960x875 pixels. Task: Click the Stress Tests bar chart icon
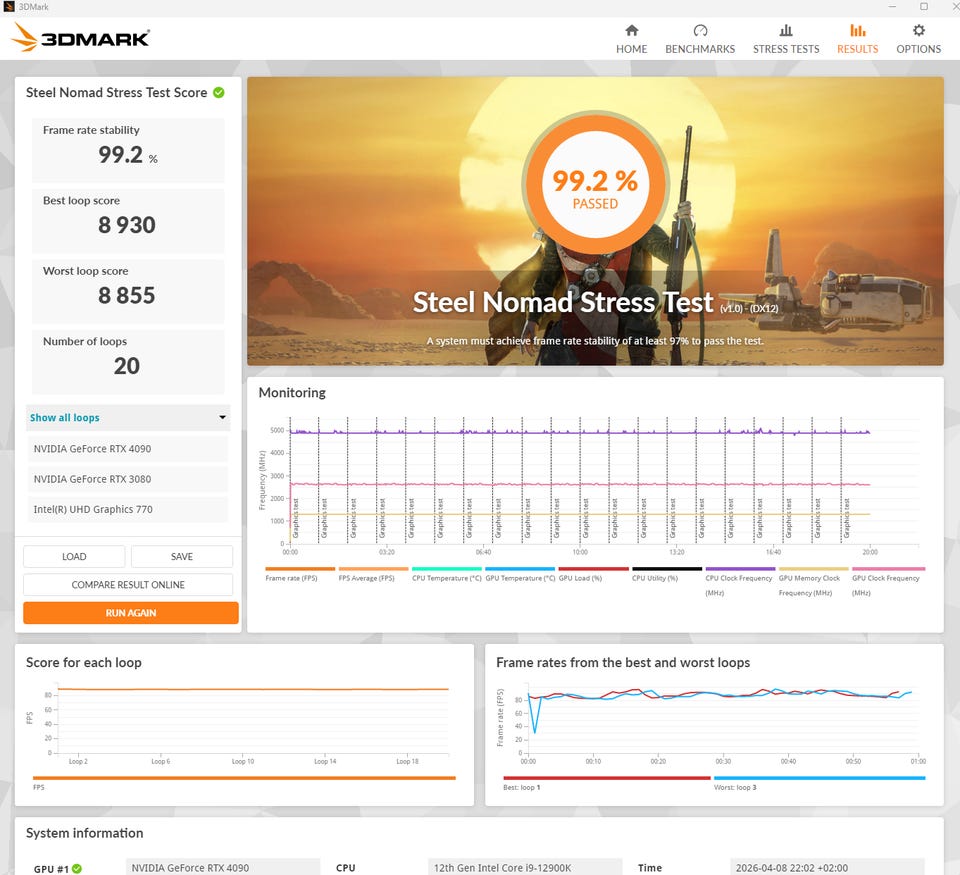coord(786,30)
